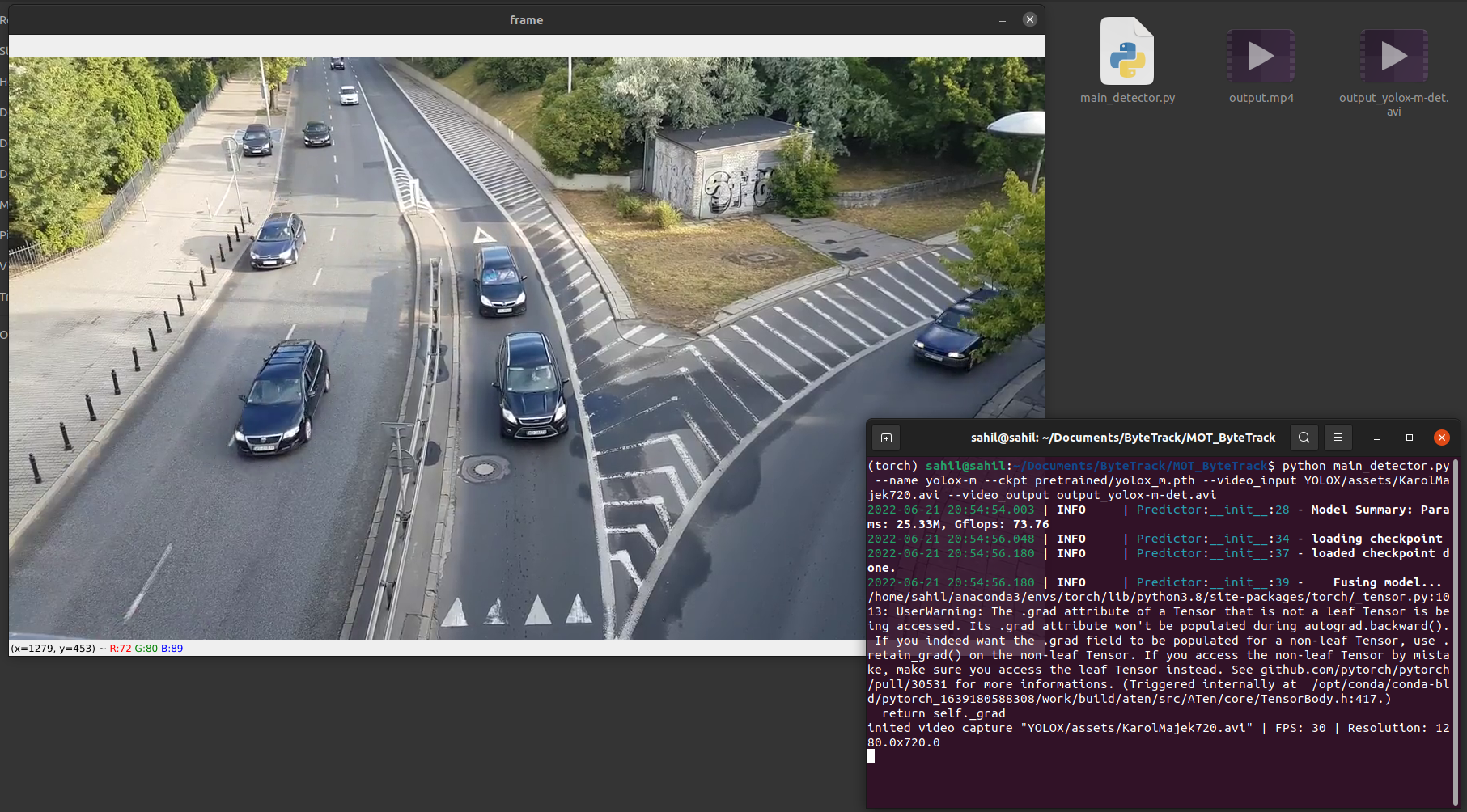Minimize the frame window
1467x812 pixels.
click(1003, 20)
